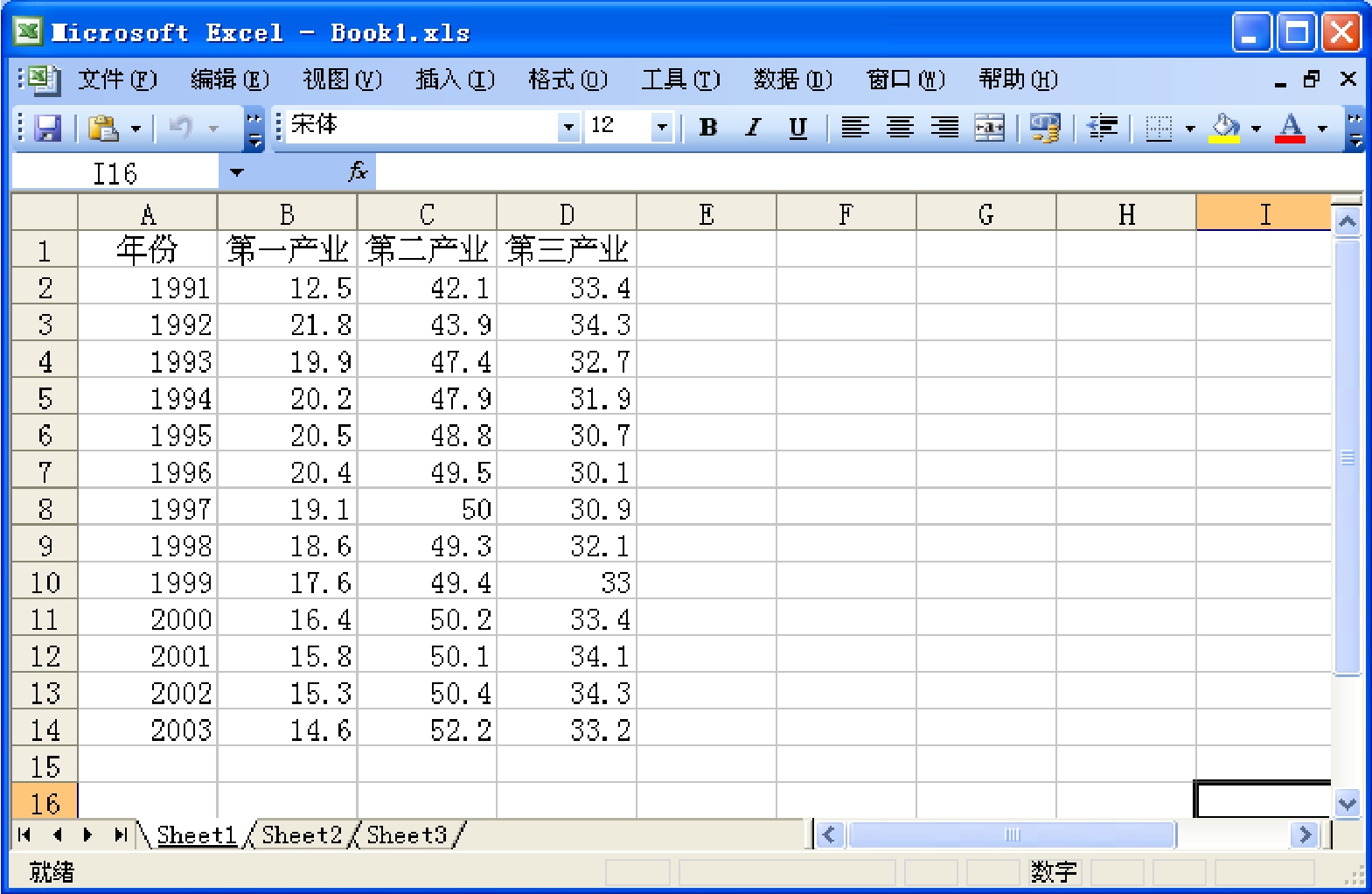
Task: Apply center text alignment
Action: click(900, 128)
